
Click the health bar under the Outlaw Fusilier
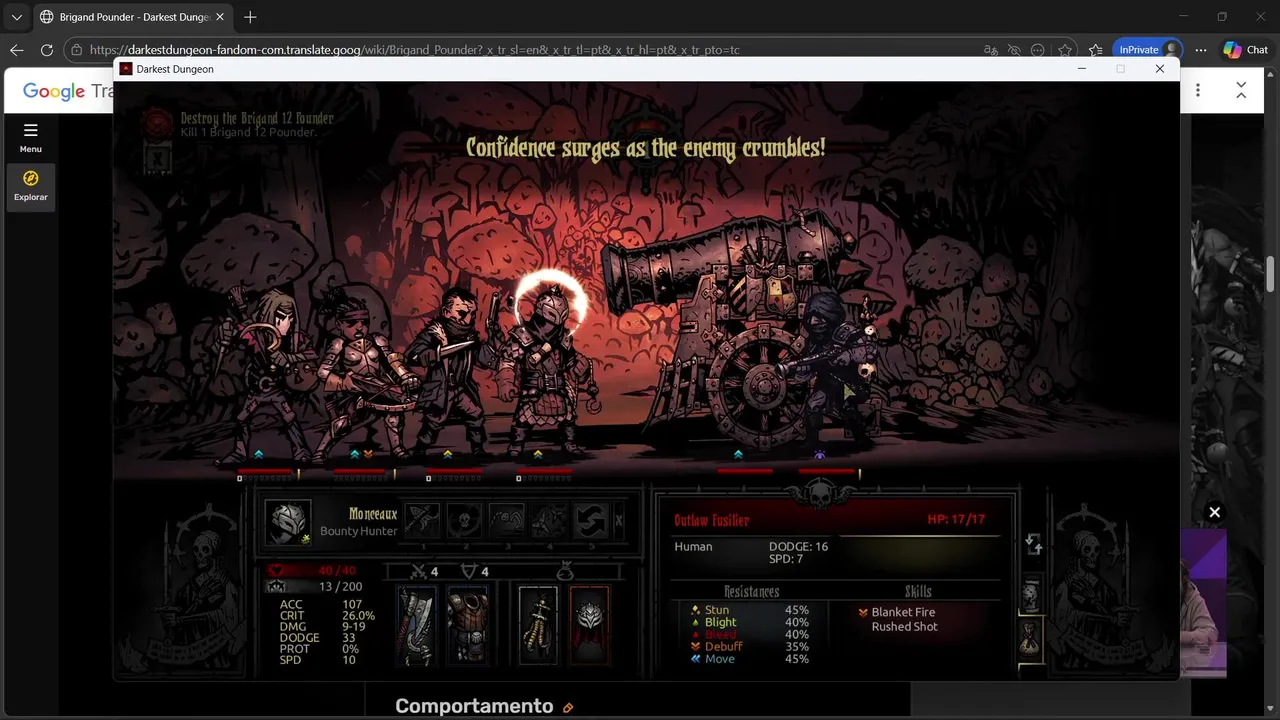pos(828,471)
